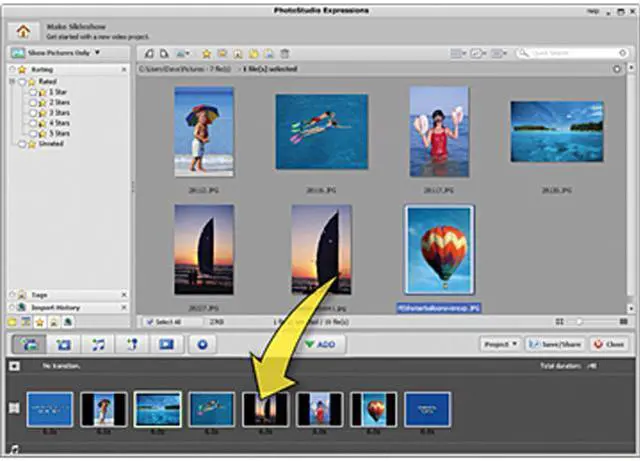640x461 pixels.
Task: Open the picture options dropdown beside rotate icons
Action: tap(182, 53)
